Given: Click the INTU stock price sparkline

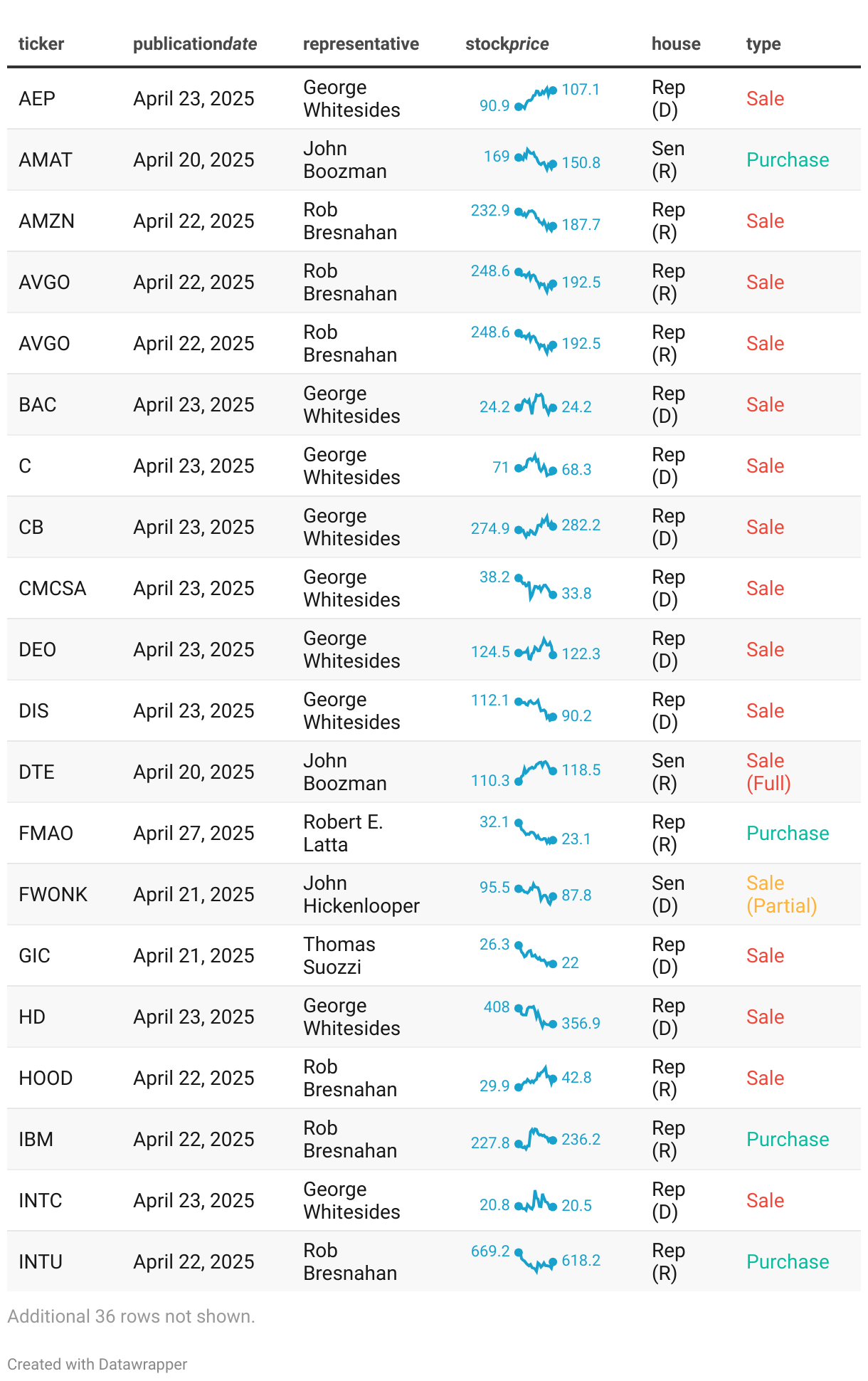Looking at the screenshot, I should [536, 1261].
